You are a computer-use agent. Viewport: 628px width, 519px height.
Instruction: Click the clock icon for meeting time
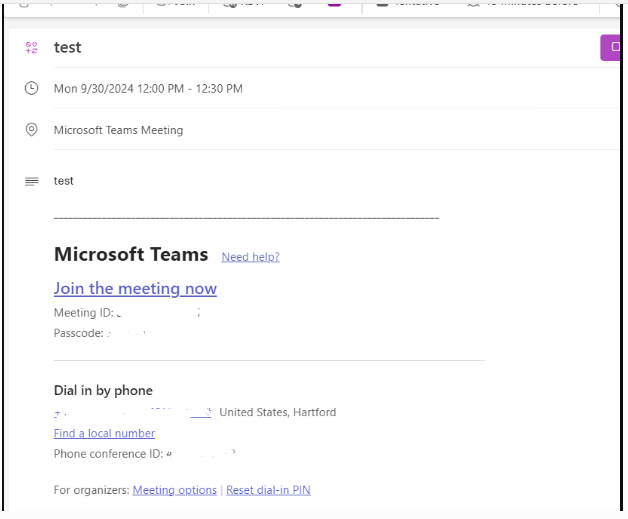31,88
